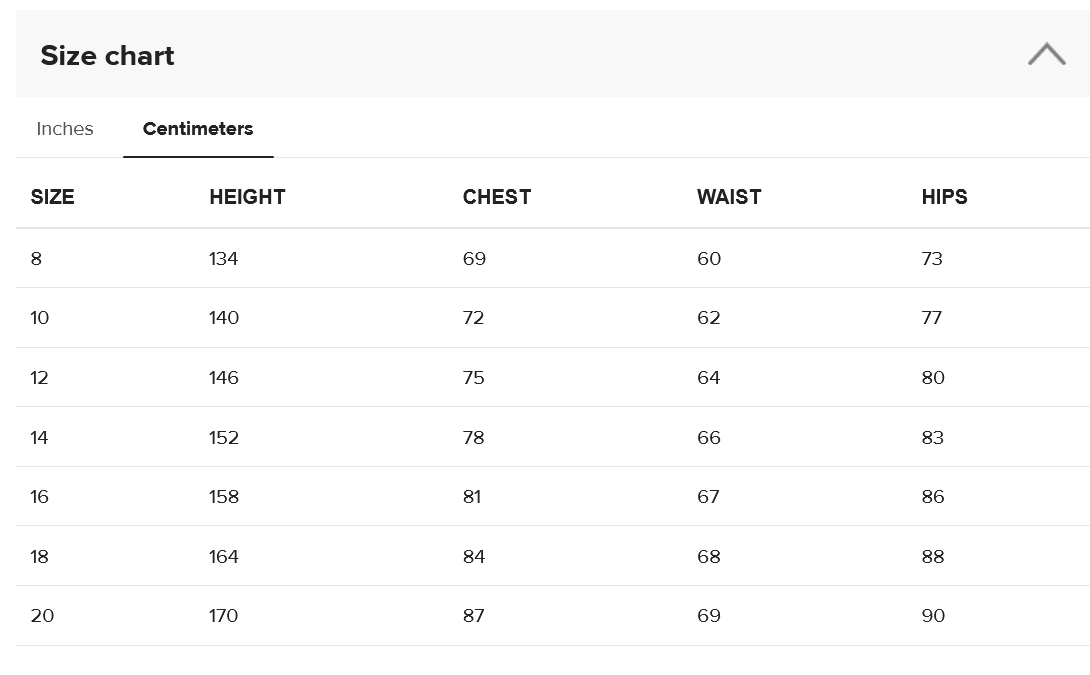Switch to the Inches tab
Viewport: 1090px width, 675px height.
[x=65, y=129]
